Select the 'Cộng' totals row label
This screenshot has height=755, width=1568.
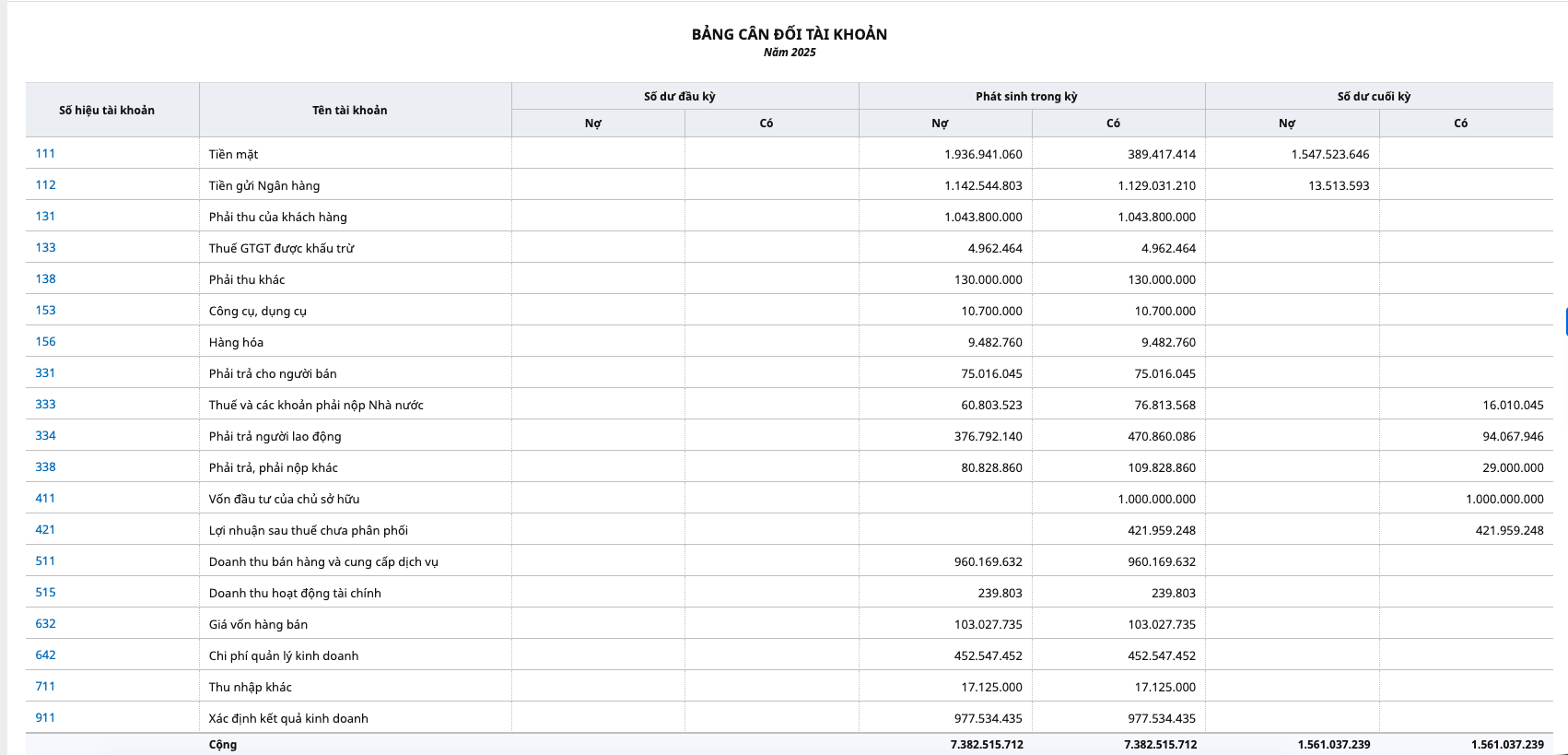pos(223,745)
